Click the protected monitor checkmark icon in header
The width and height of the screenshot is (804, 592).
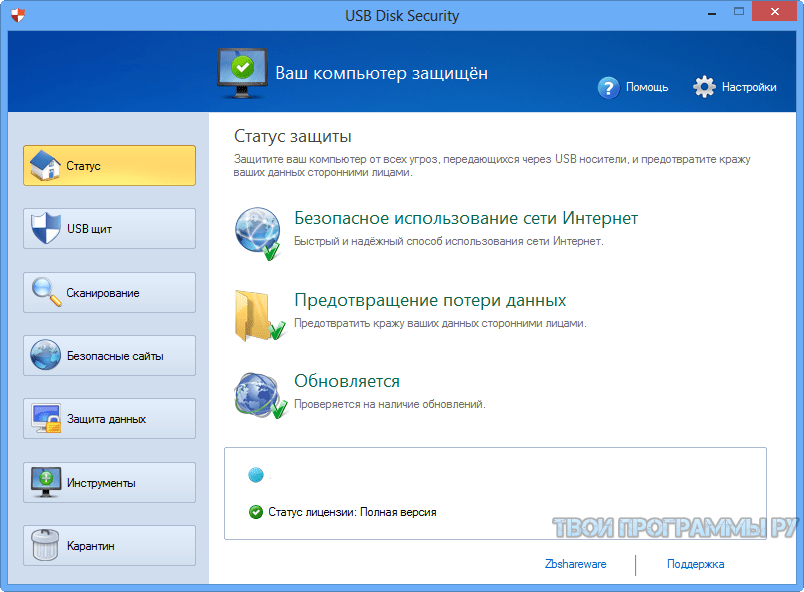coord(242,73)
